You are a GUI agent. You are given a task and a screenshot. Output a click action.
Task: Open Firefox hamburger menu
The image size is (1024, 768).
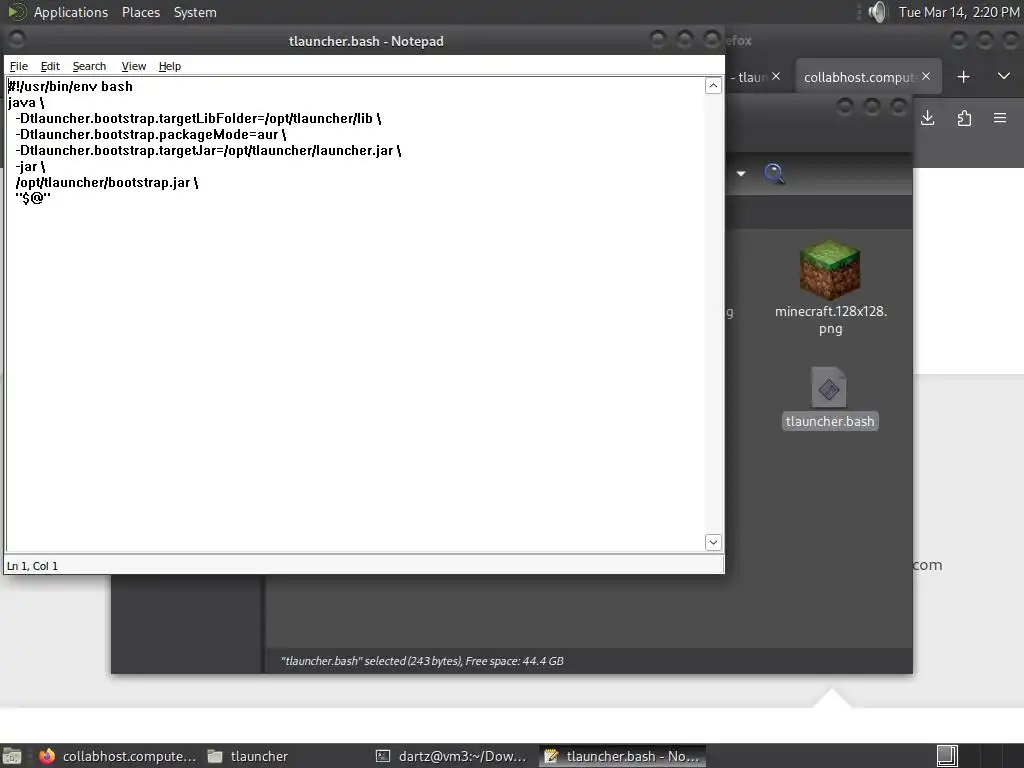point(1000,118)
